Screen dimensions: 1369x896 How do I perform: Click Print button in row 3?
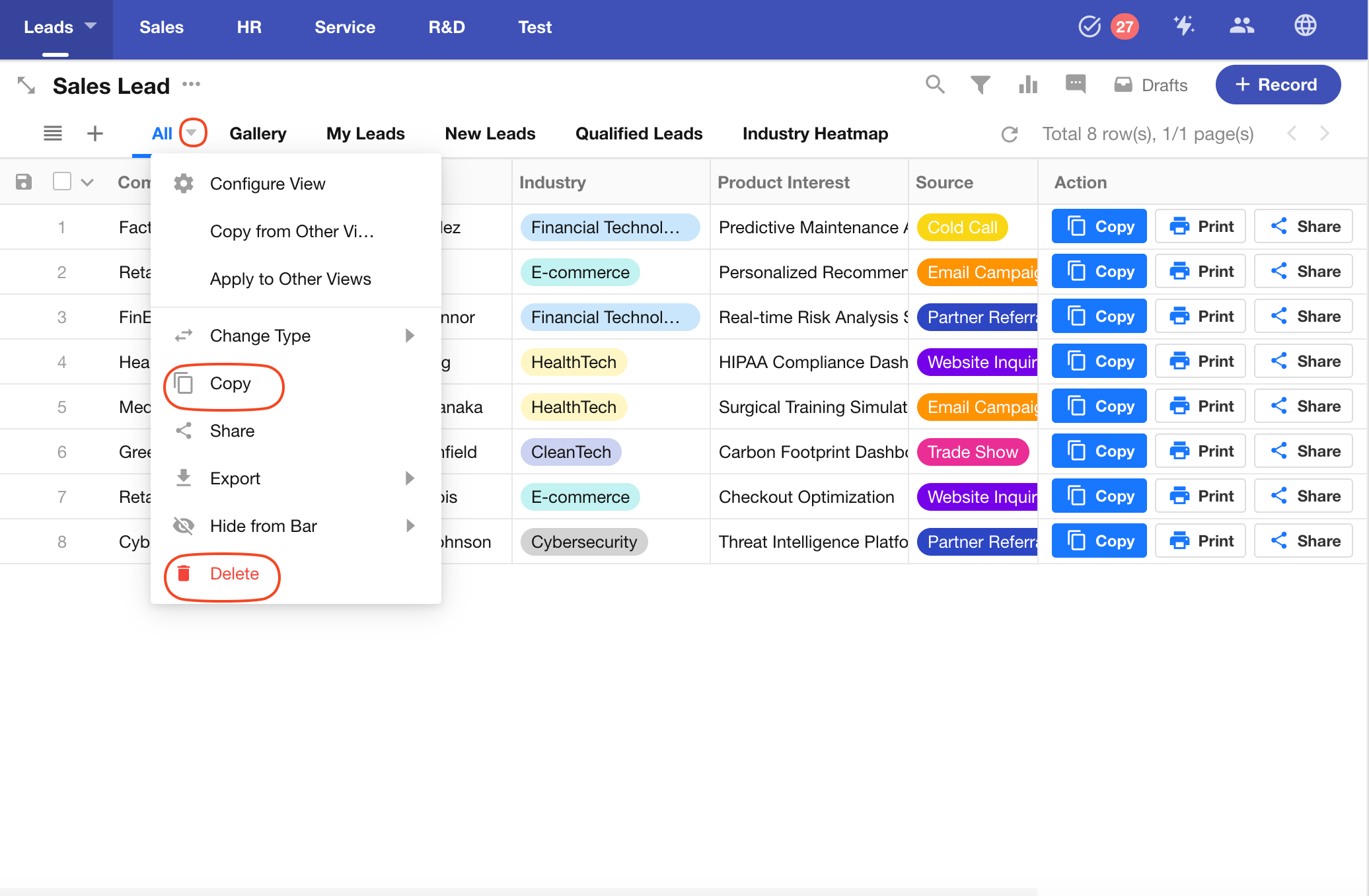coord(1201,317)
